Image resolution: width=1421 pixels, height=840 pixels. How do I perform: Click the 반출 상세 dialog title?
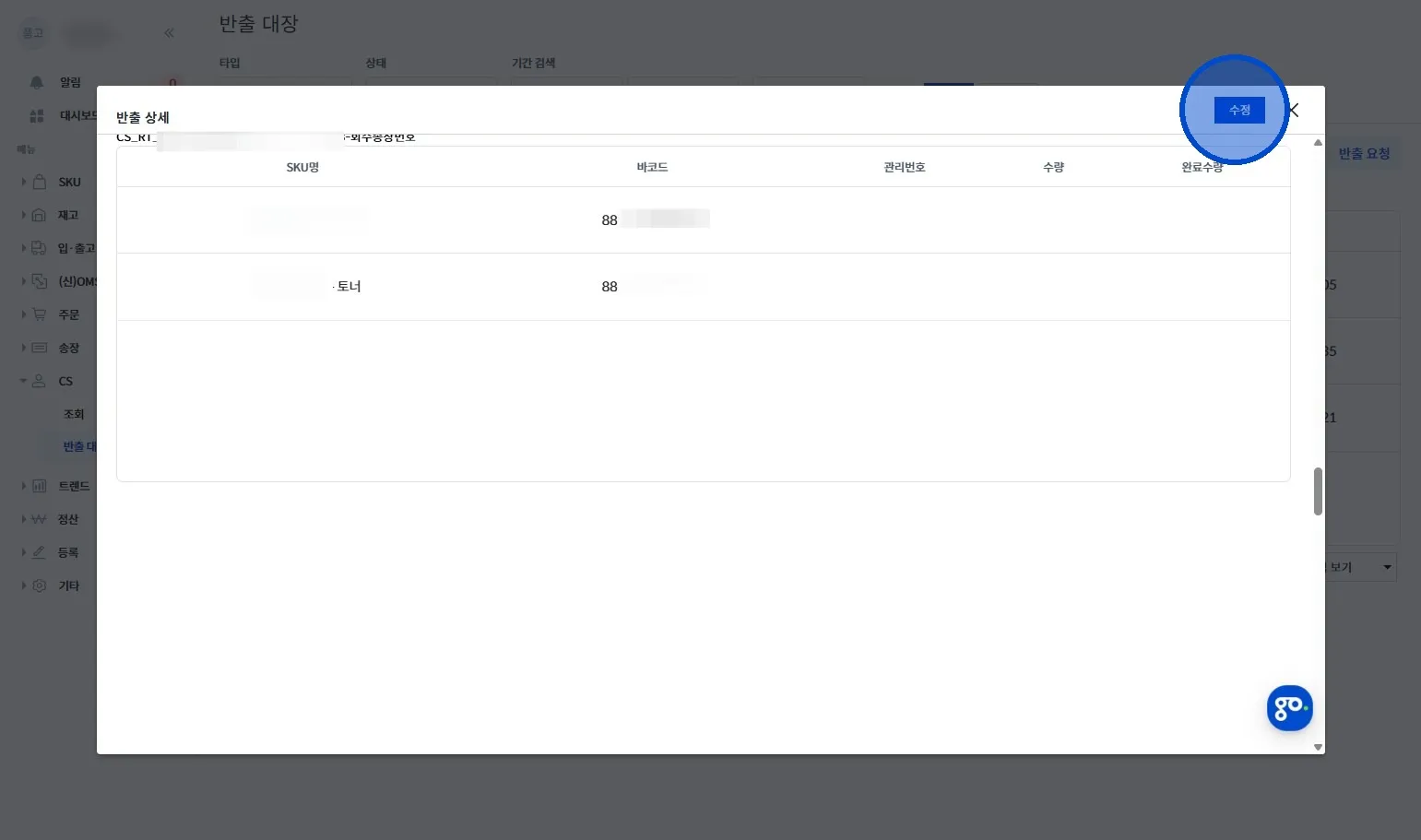143,117
